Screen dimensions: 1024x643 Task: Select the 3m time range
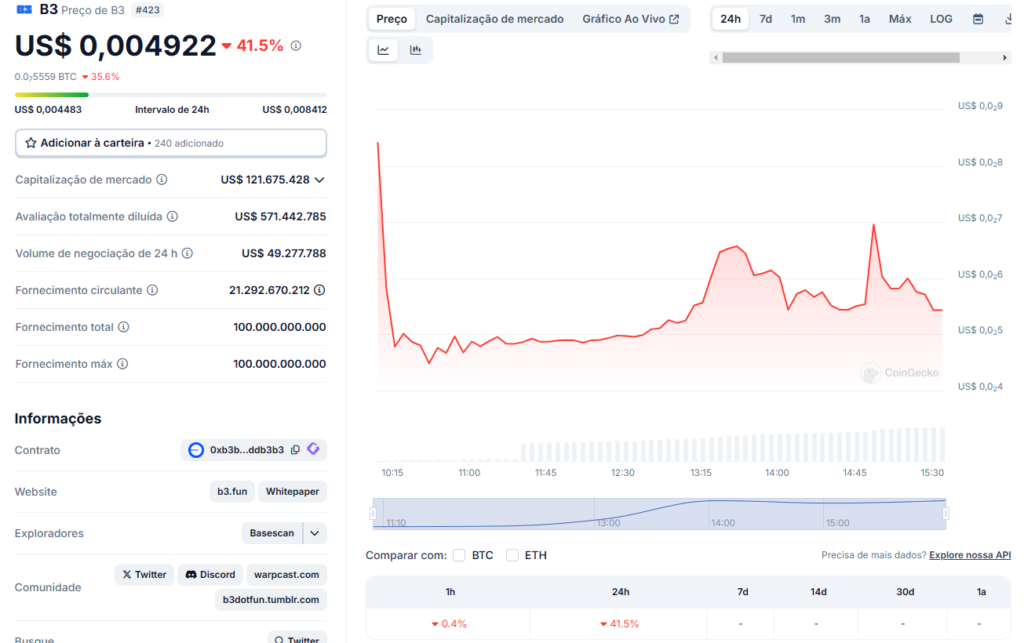point(832,19)
